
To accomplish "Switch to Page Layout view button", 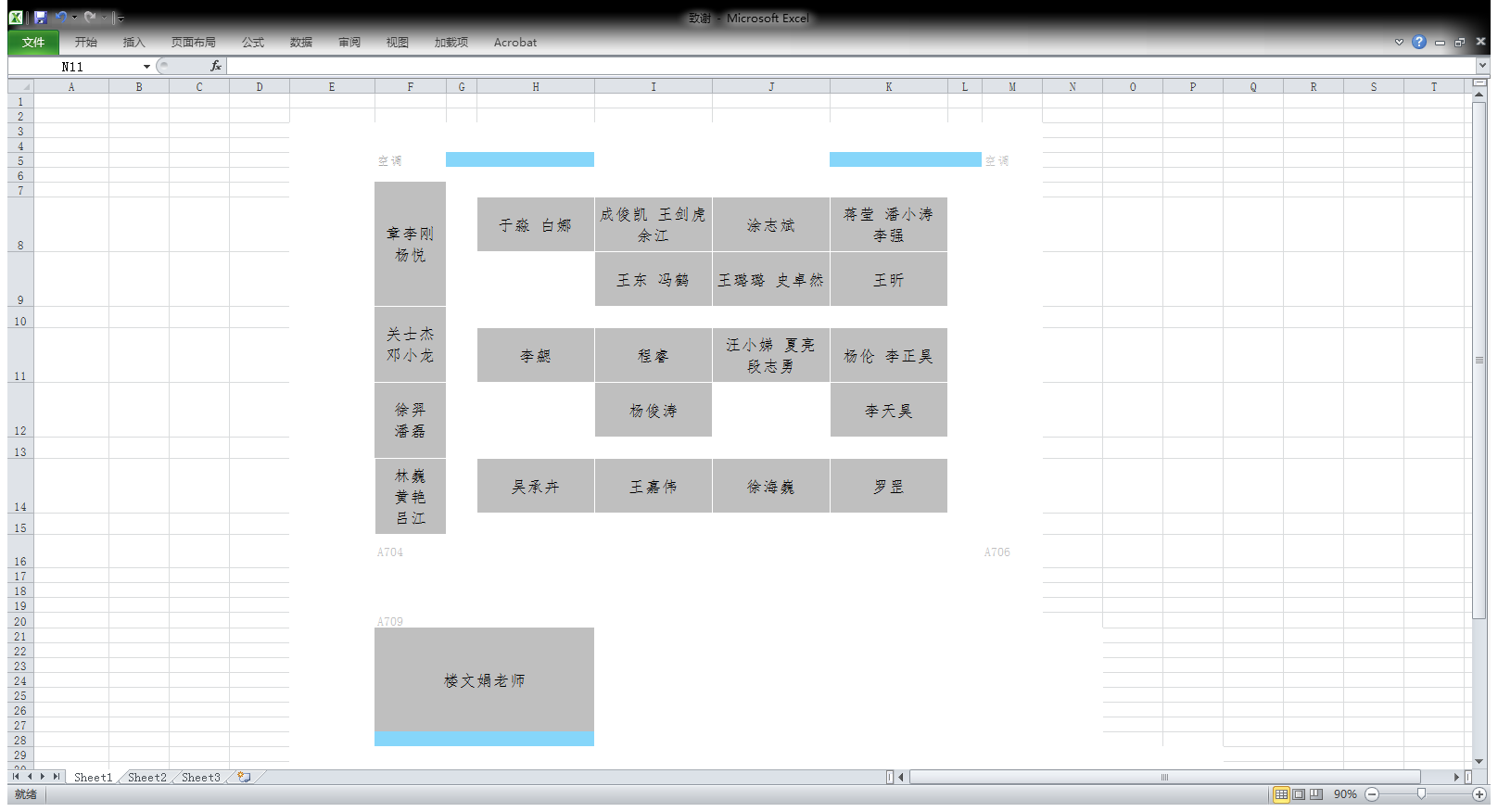I will pos(1299,794).
